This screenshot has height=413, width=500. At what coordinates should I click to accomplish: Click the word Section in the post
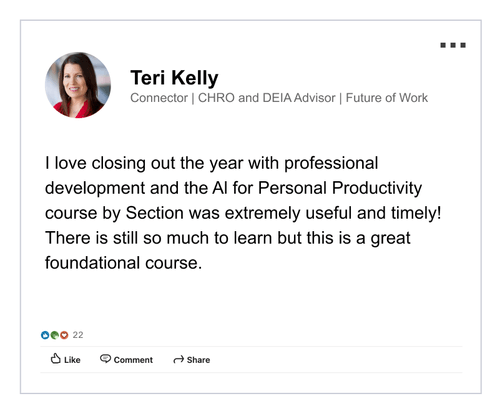click(x=155, y=213)
